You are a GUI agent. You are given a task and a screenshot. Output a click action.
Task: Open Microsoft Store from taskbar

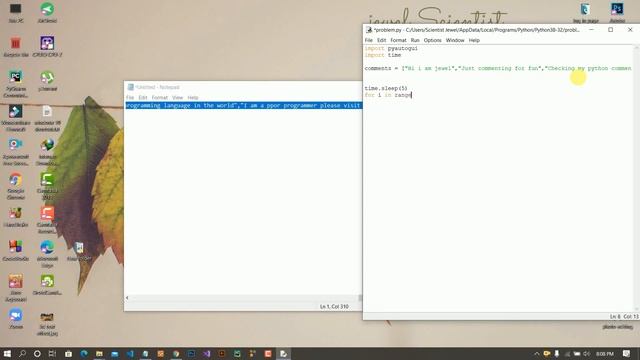(68, 353)
